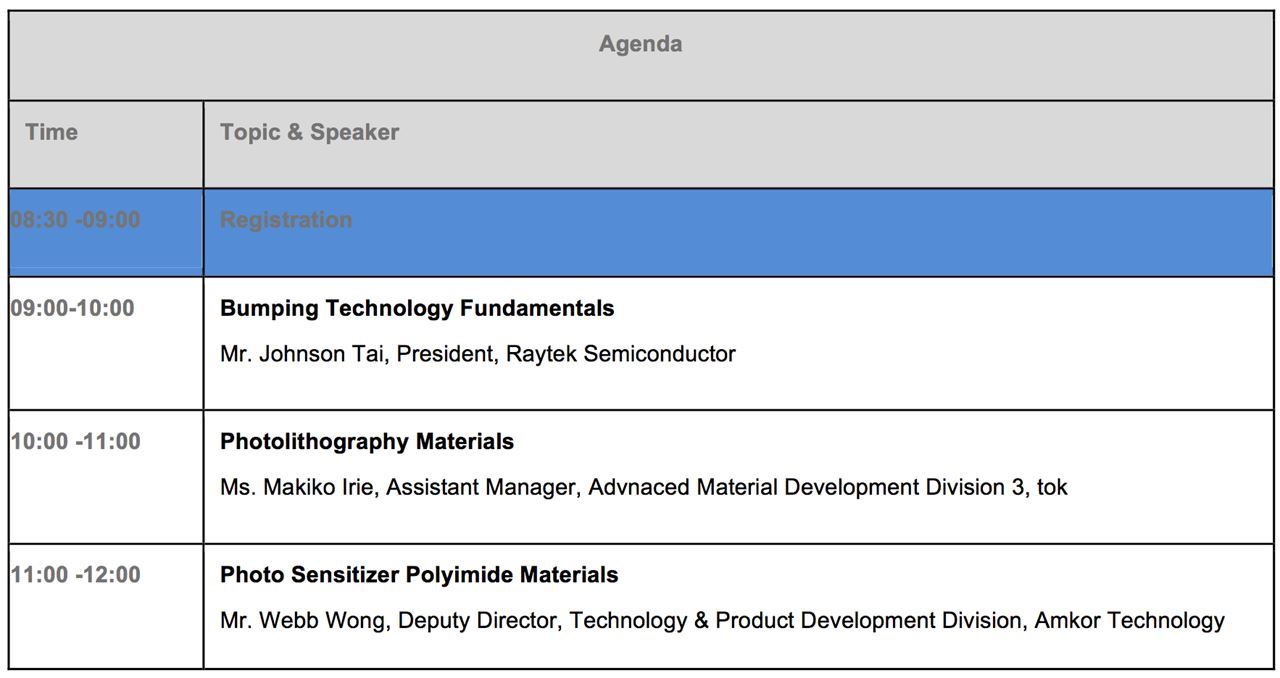The image size is (1280, 678).
Task: Click the Agenda table heading
Action: [640, 45]
